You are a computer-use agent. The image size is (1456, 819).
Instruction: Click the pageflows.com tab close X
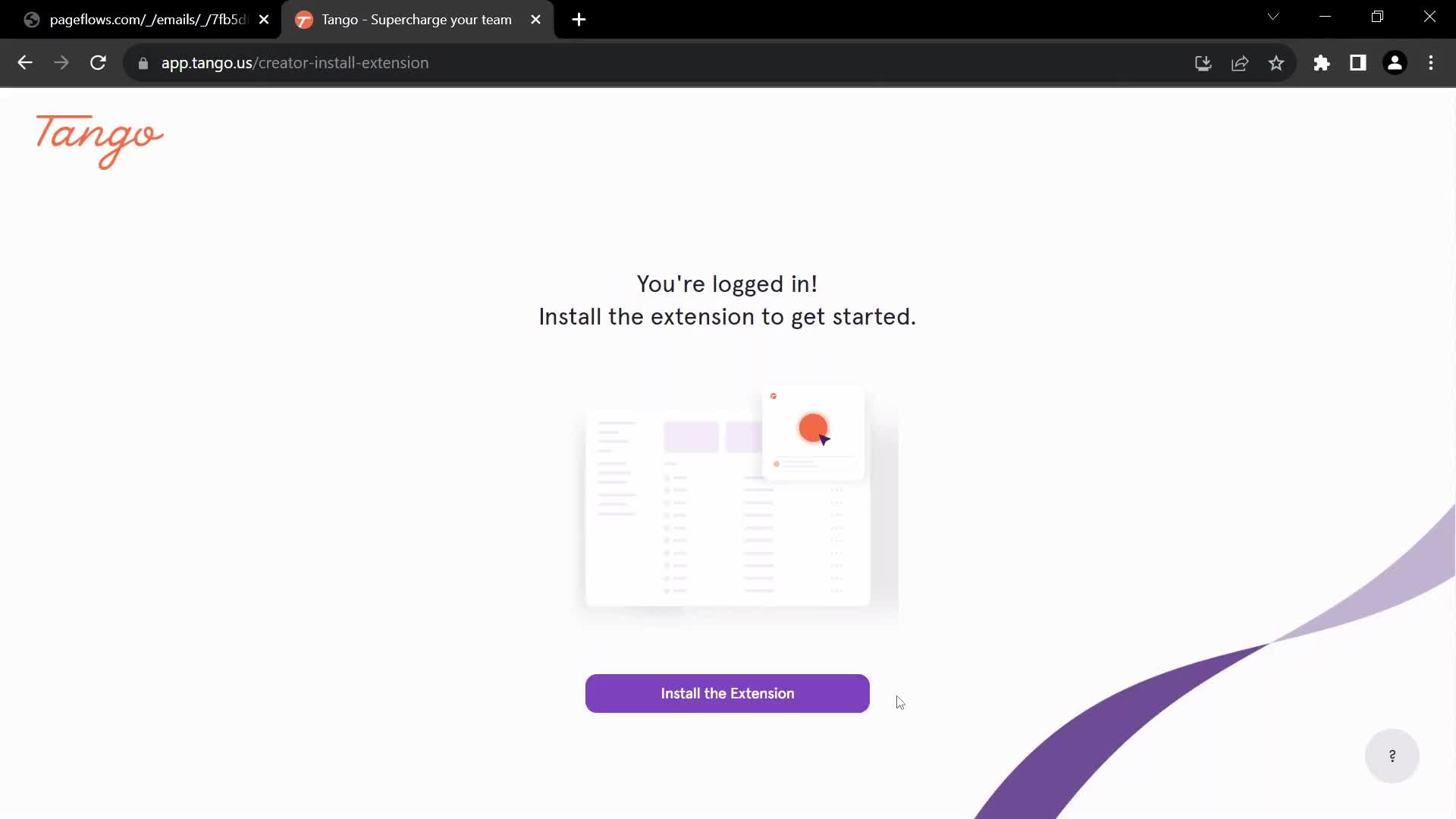pyautogui.click(x=263, y=19)
